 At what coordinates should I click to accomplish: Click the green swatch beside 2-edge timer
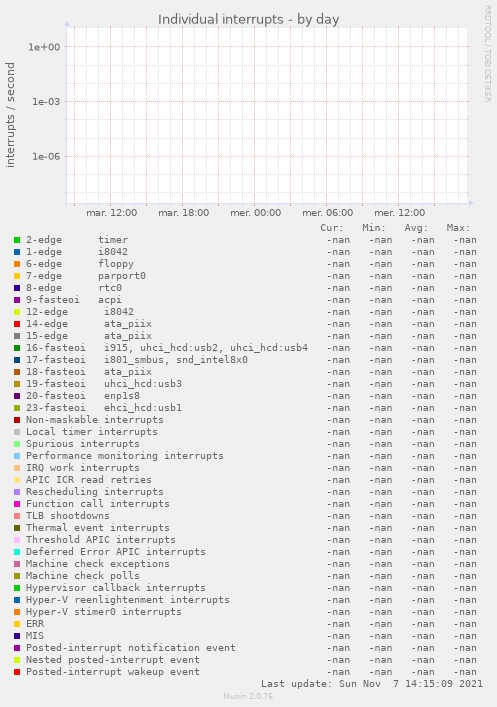coord(17,240)
